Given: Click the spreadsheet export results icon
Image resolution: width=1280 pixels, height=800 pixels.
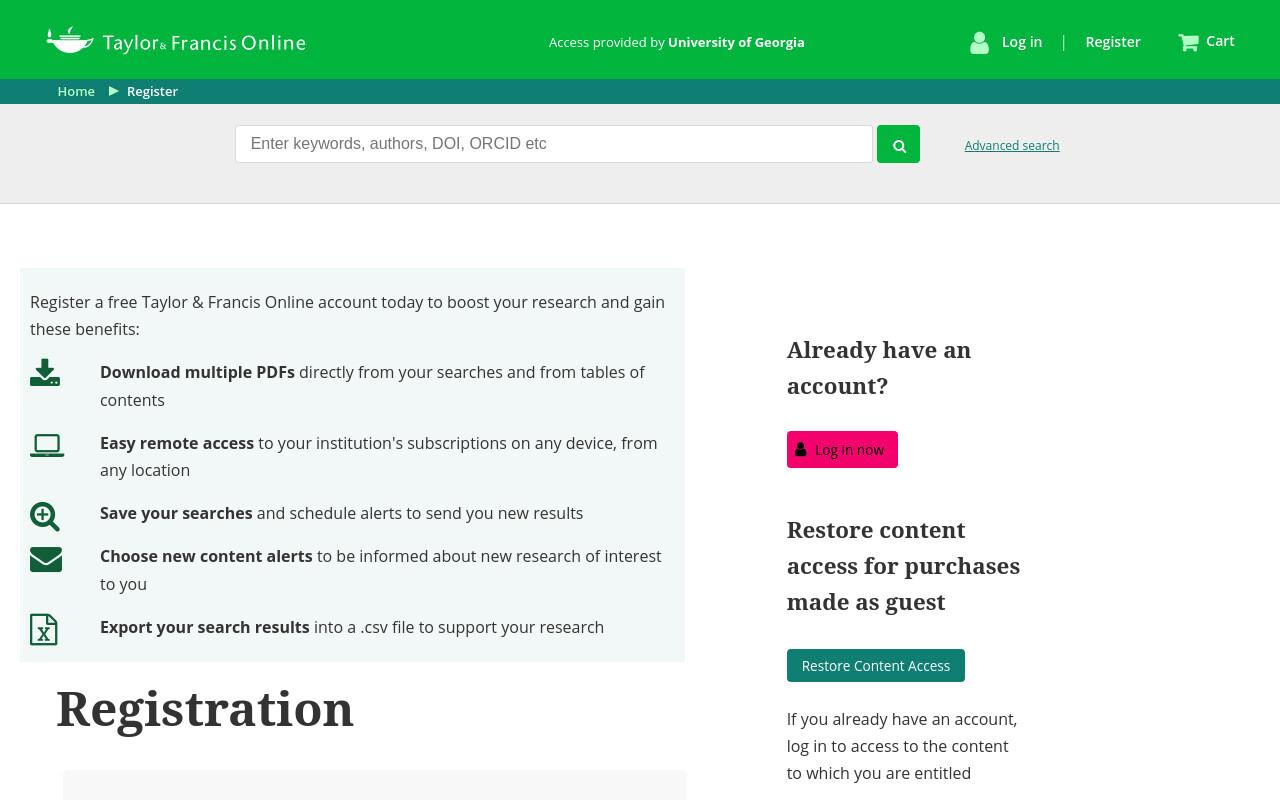Looking at the screenshot, I should [44, 629].
